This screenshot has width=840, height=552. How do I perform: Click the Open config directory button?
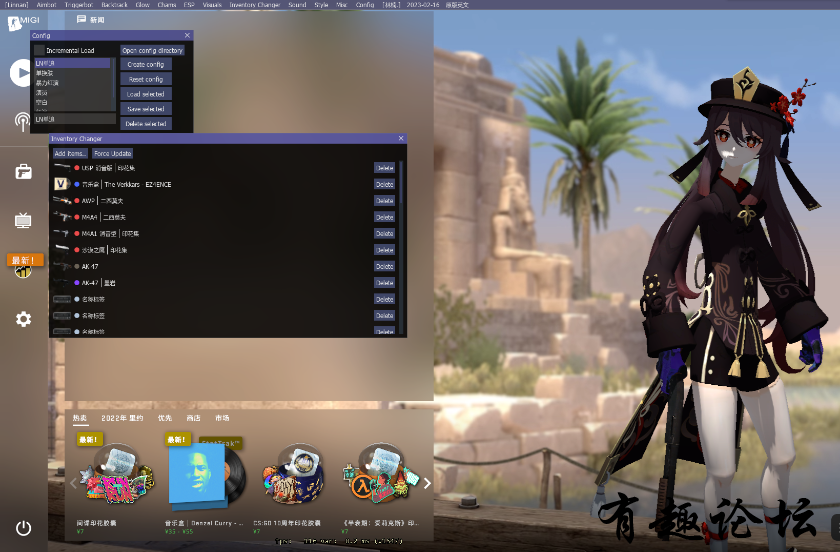[x=152, y=50]
